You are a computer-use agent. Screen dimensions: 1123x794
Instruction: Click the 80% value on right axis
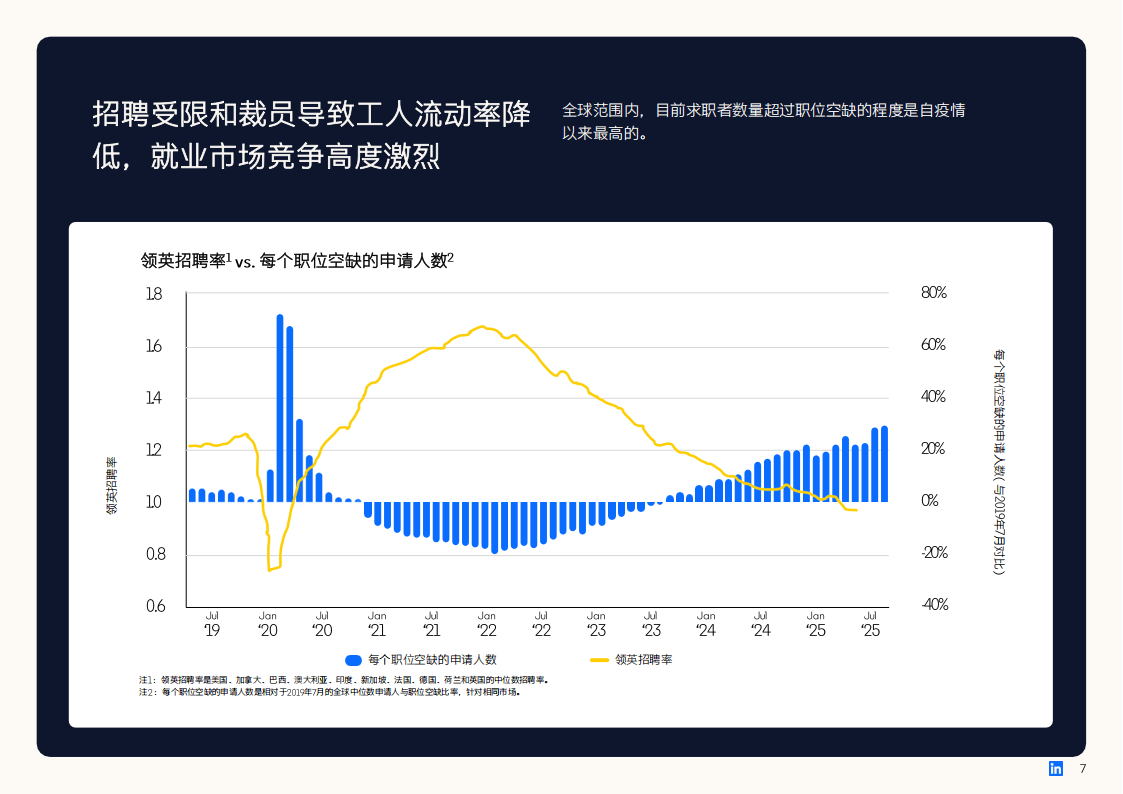(932, 293)
